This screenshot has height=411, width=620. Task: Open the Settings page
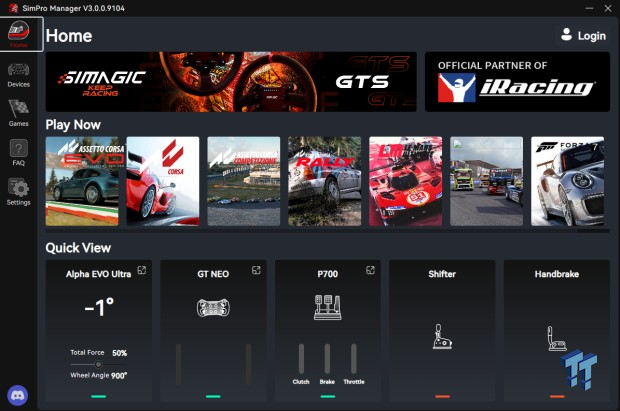pyautogui.click(x=19, y=192)
